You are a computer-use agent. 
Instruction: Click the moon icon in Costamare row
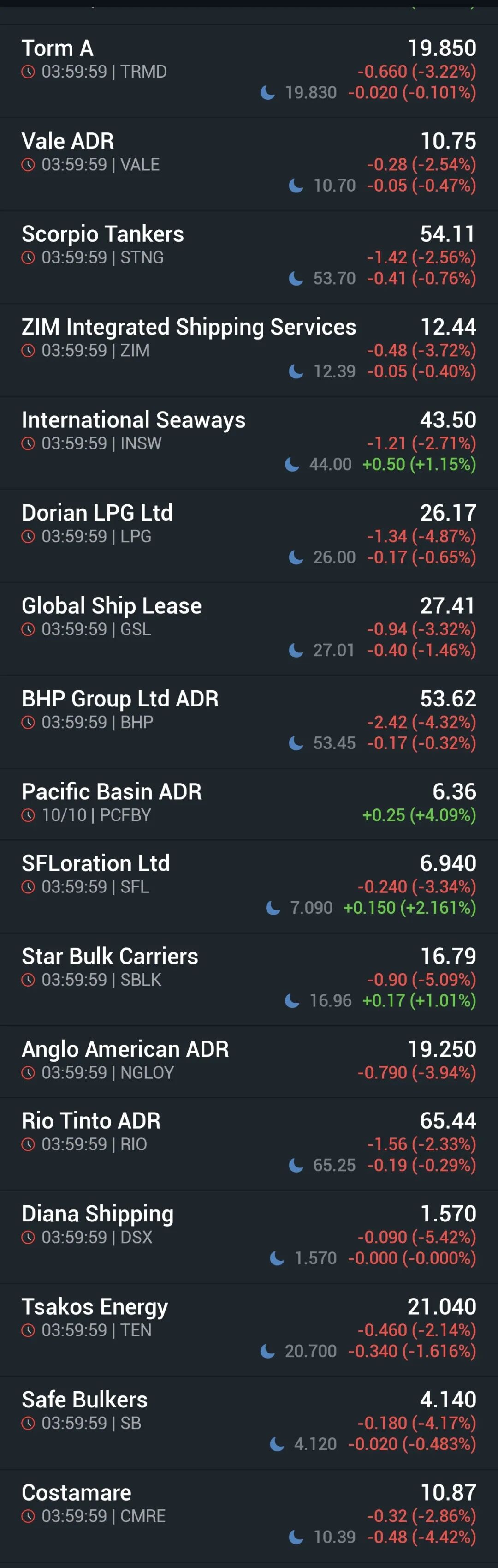(296, 1537)
